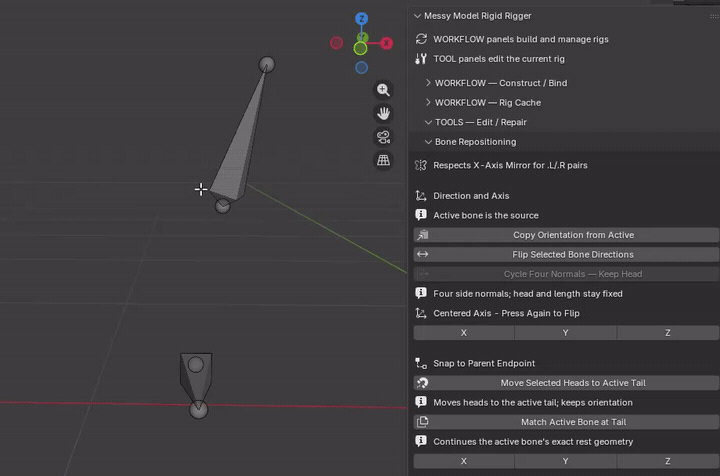This screenshot has width=720, height=476.
Task: Click X under Continues the active bone's geometry
Action: 464,461
